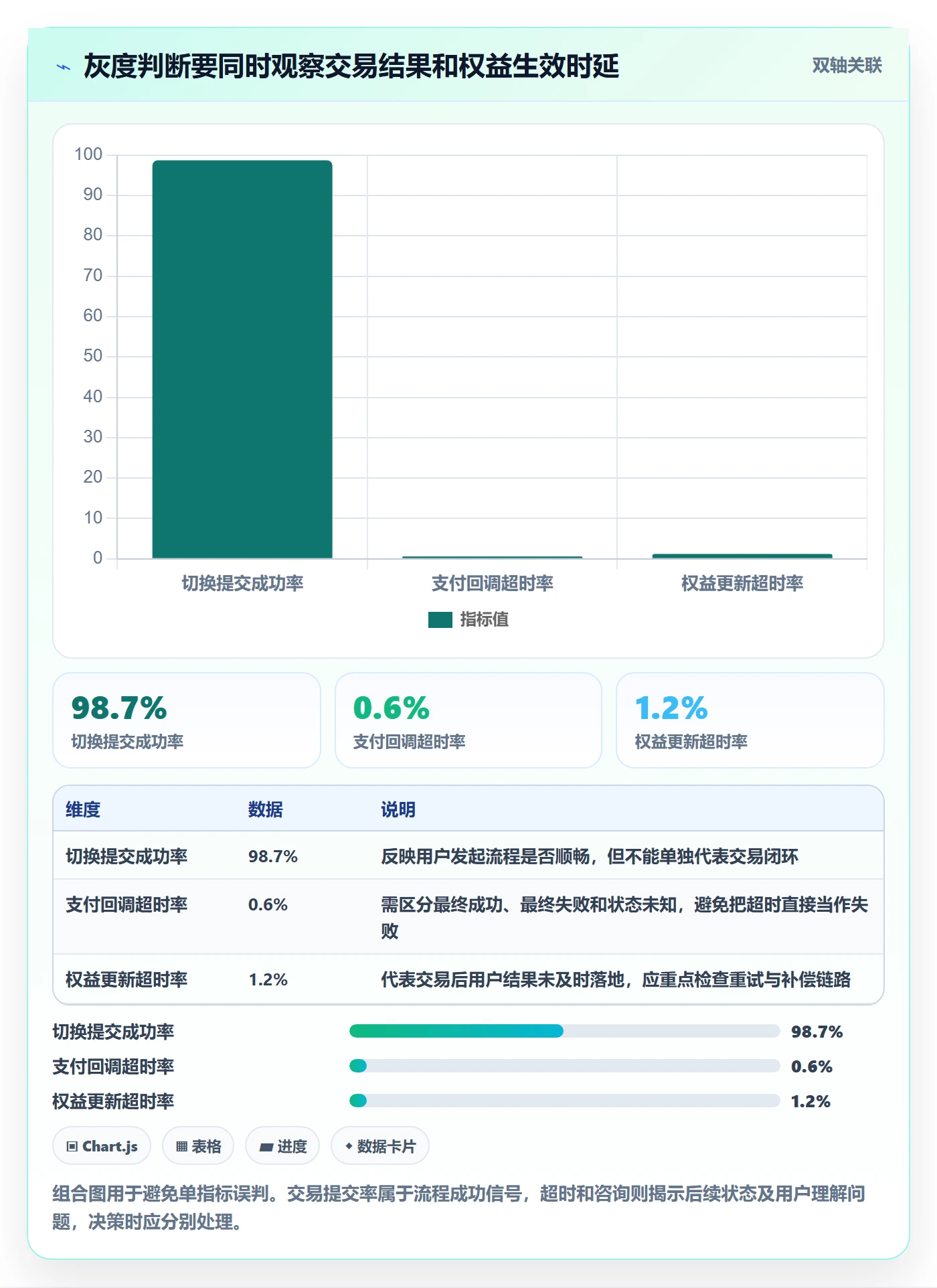Click the footer paragraph starting with 组合图用于避免
This screenshot has height=1288, width=937.
pos(459,1208)
